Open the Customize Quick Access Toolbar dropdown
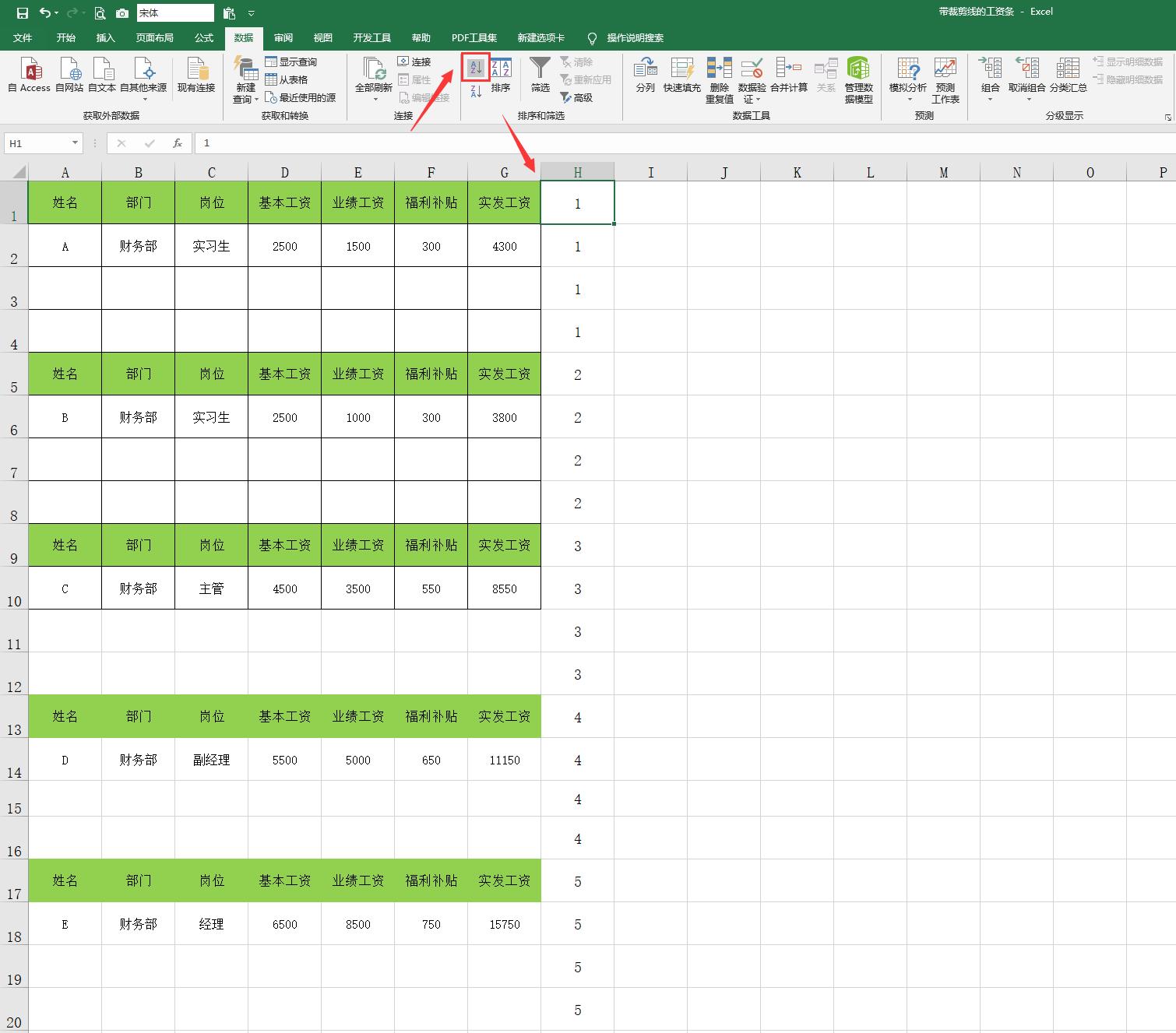Screen dimensions: 1176x1033 (251, 13)
